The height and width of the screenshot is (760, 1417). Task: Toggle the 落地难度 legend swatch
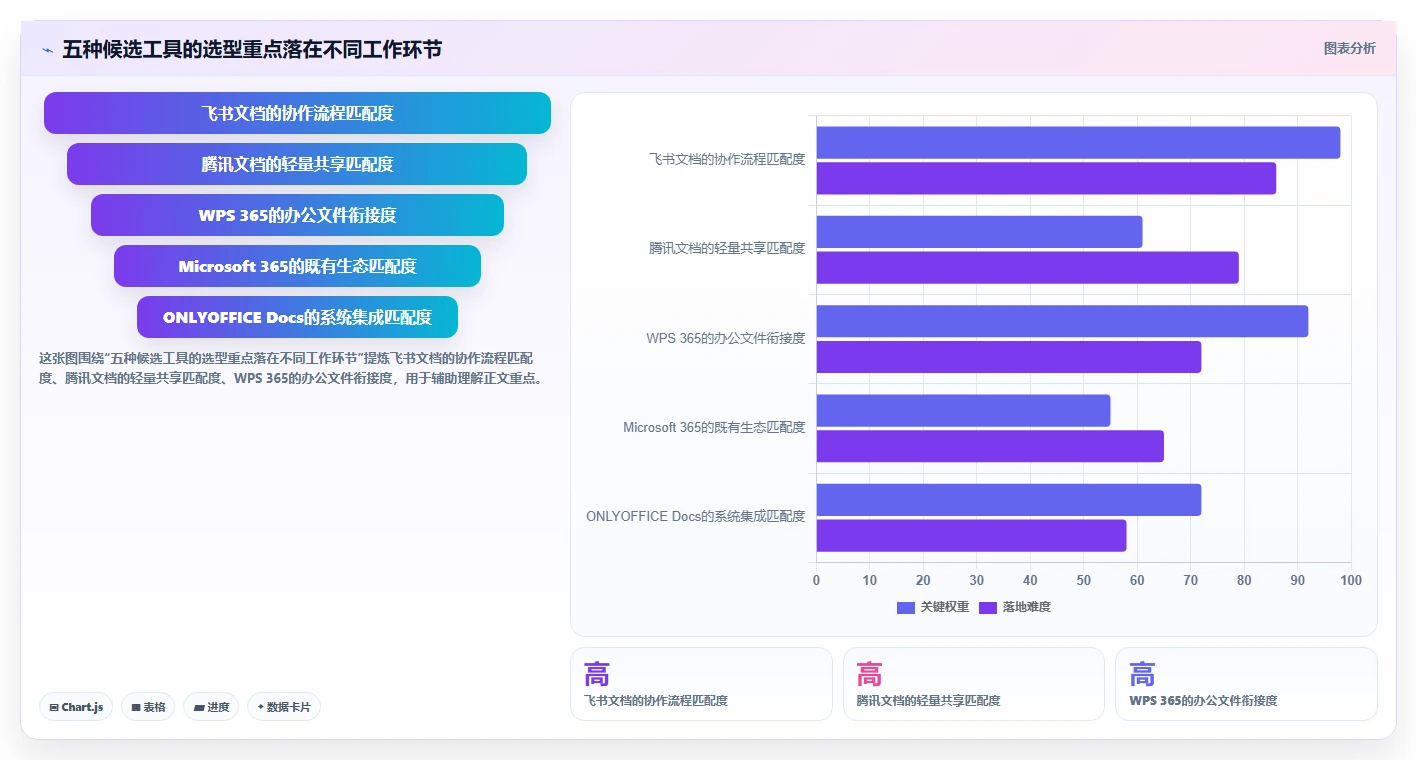(988, 607)
